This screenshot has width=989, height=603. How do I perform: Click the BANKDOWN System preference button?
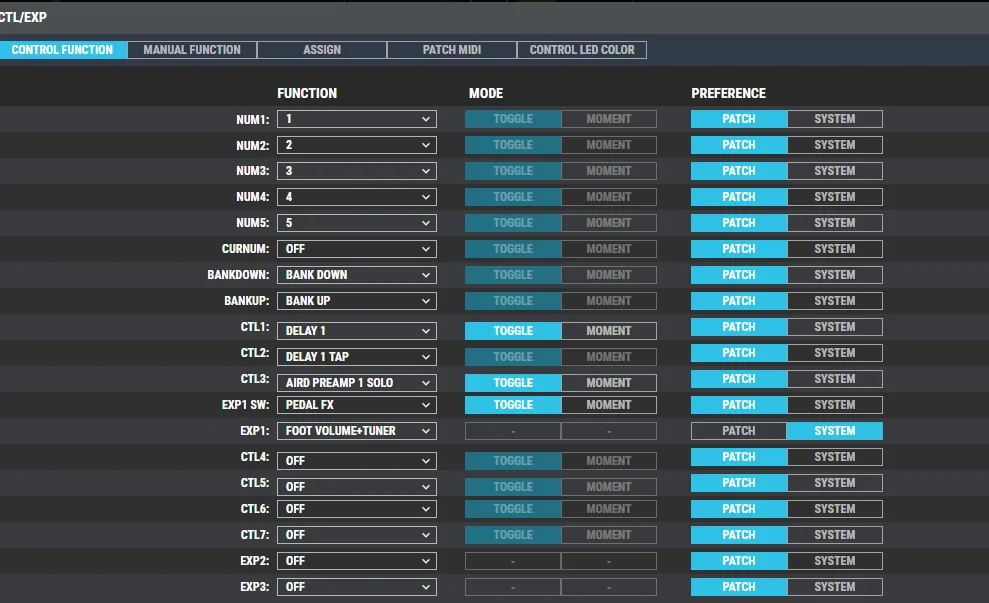click(x=834, y=275)
